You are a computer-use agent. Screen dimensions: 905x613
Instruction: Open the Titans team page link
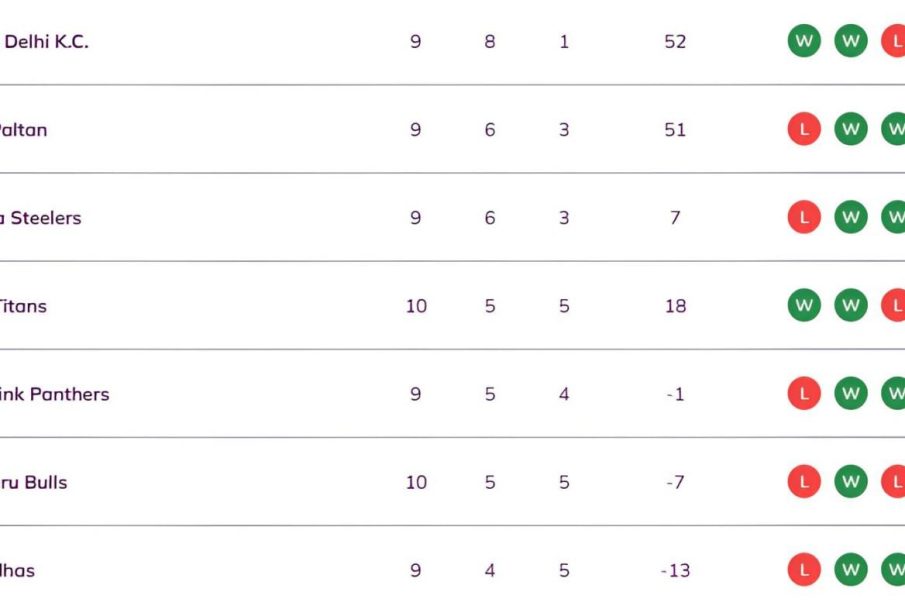[x=23, y=306]
